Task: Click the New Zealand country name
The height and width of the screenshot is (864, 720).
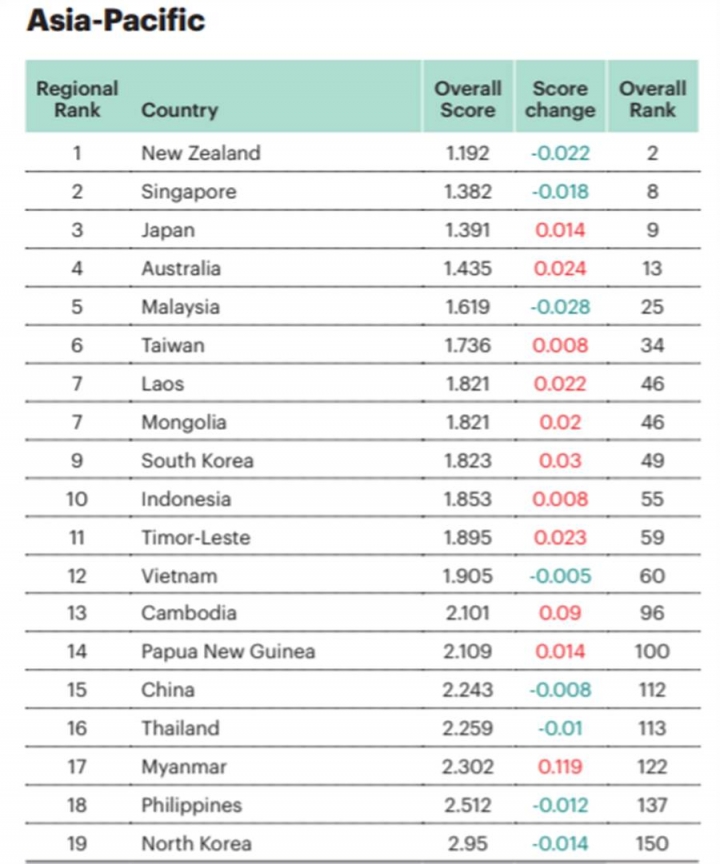Action: click(x=201, y=153)
